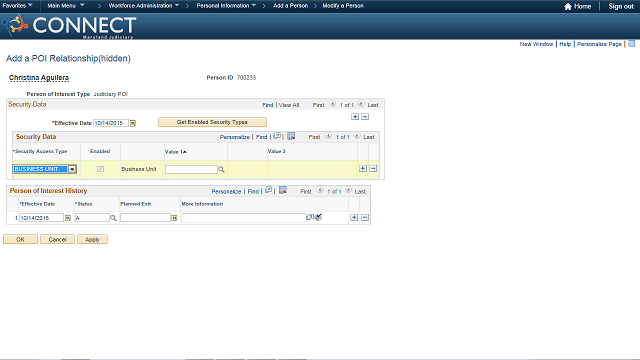Click View All in Security Data header
The width and height of the screenshot is (640, 360).
tap(289, 105)
